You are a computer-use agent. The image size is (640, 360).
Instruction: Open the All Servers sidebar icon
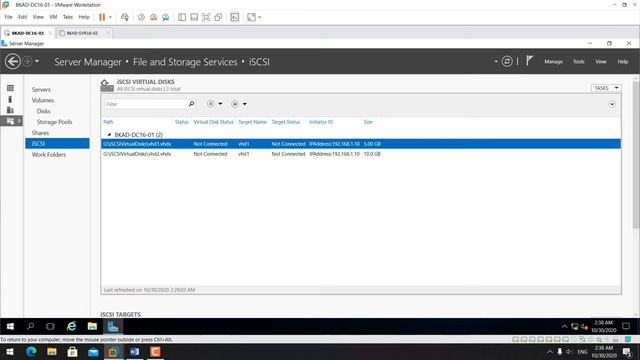[10, 110]
